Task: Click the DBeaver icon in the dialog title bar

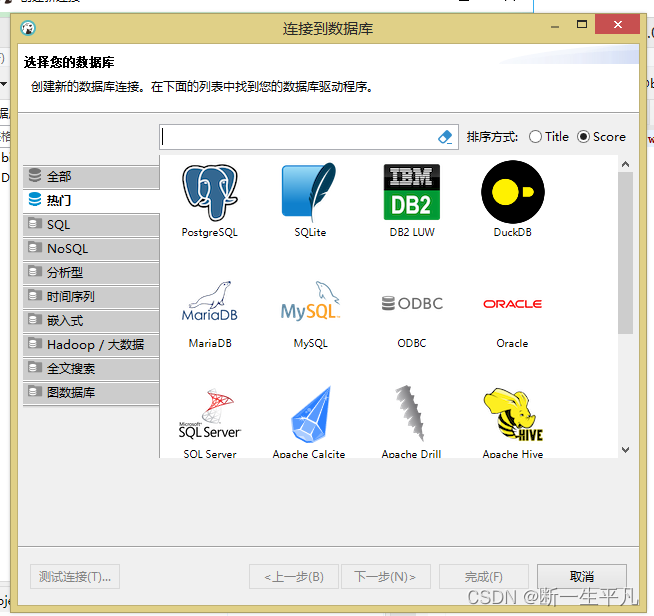Action: 28,28
